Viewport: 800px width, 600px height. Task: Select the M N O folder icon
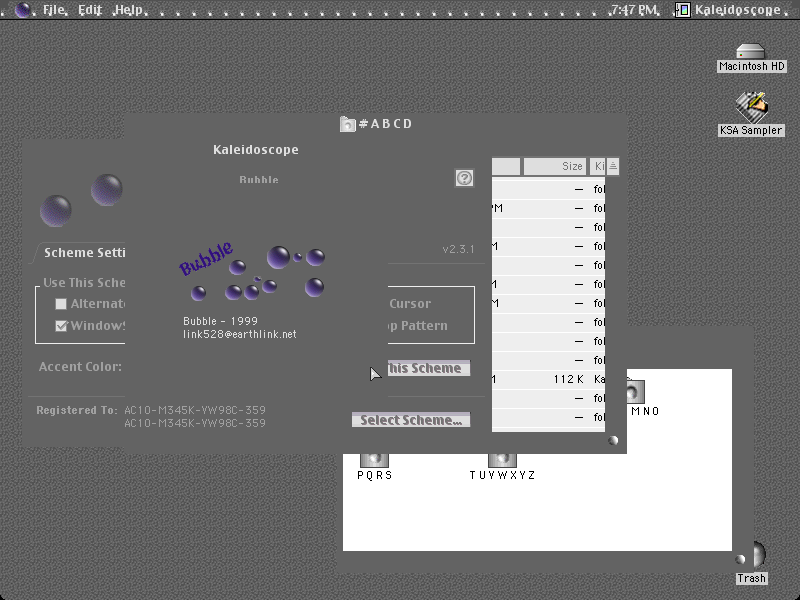[636, 392]
